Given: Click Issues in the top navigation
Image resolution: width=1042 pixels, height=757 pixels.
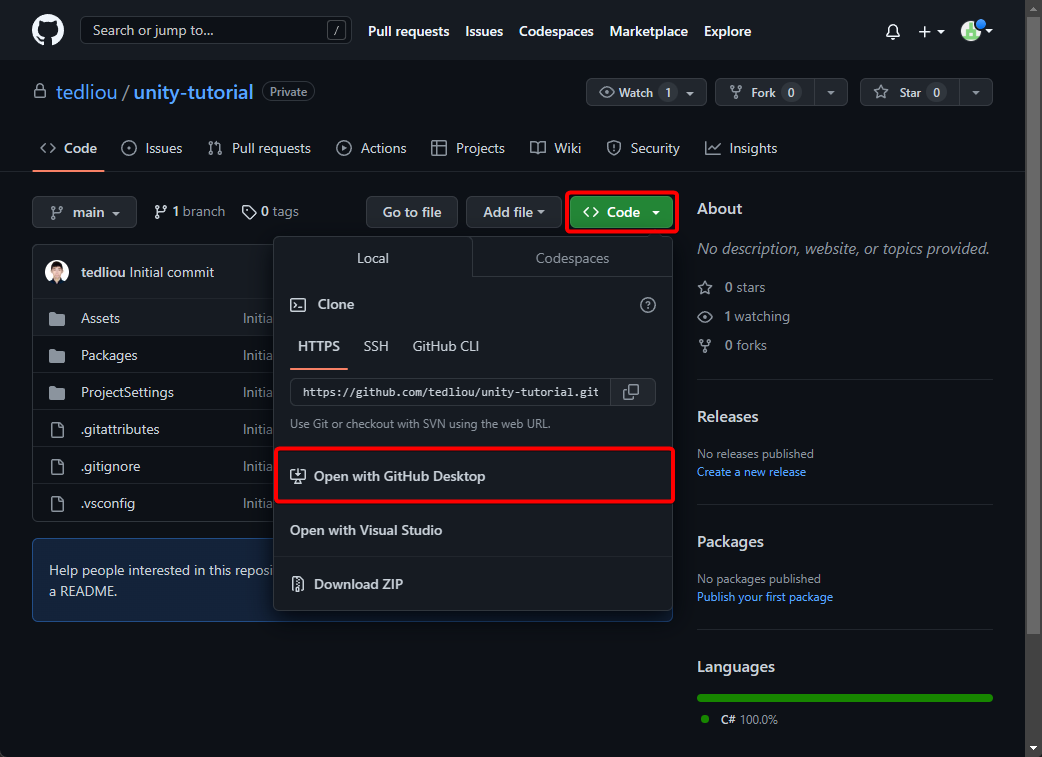Looking at the screenshot, I should 484,31.
